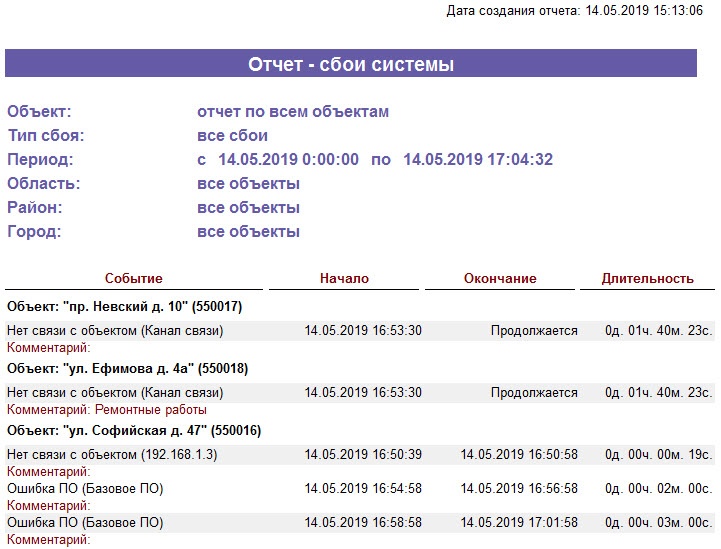Image resolution: width=721 pixels, height=549 pixels.
Task: Select object heading 'ул. Ефимова д. 4а'
Action: coord(127,368)
